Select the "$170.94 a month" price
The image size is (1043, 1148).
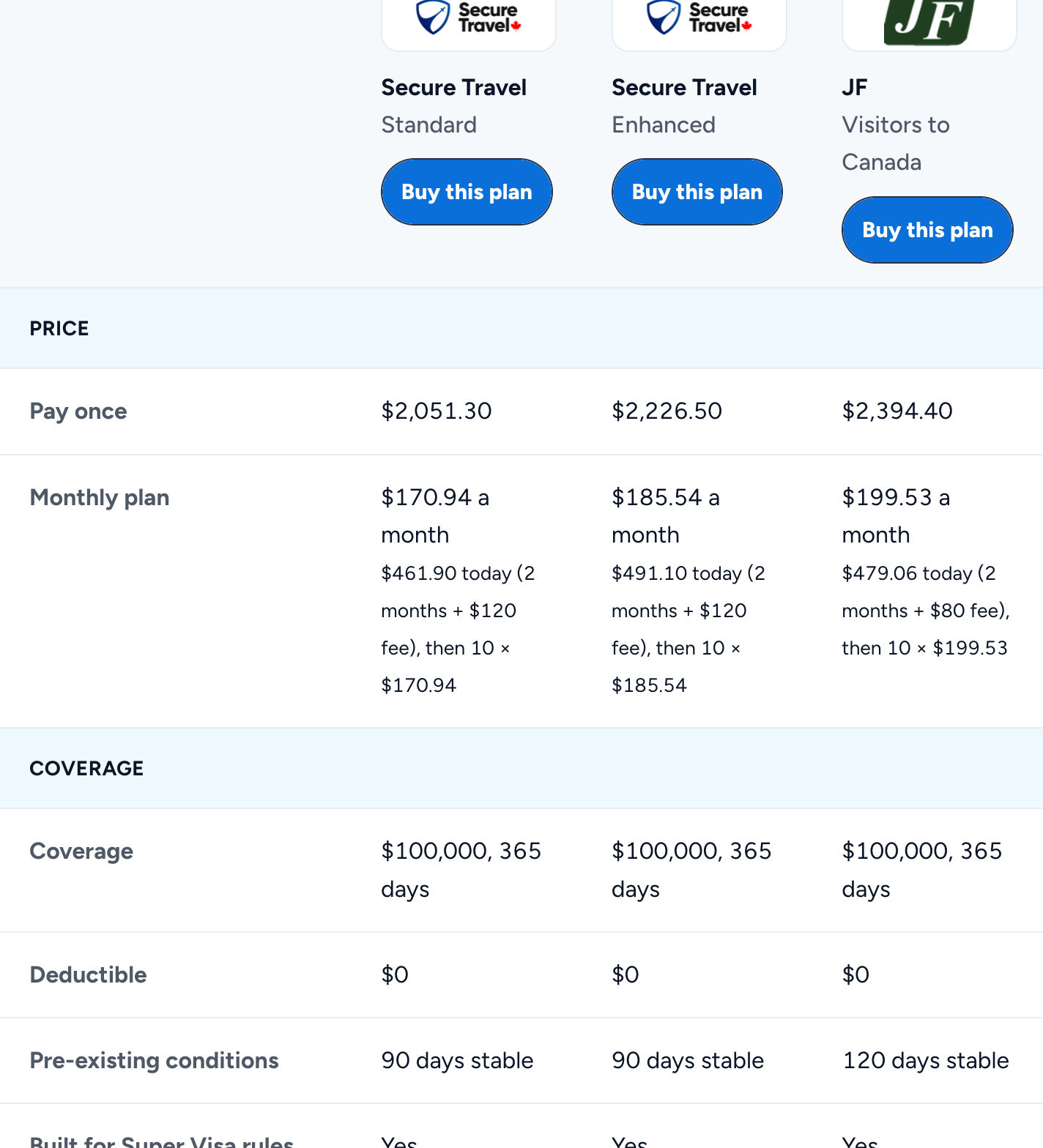pos(436,516)
